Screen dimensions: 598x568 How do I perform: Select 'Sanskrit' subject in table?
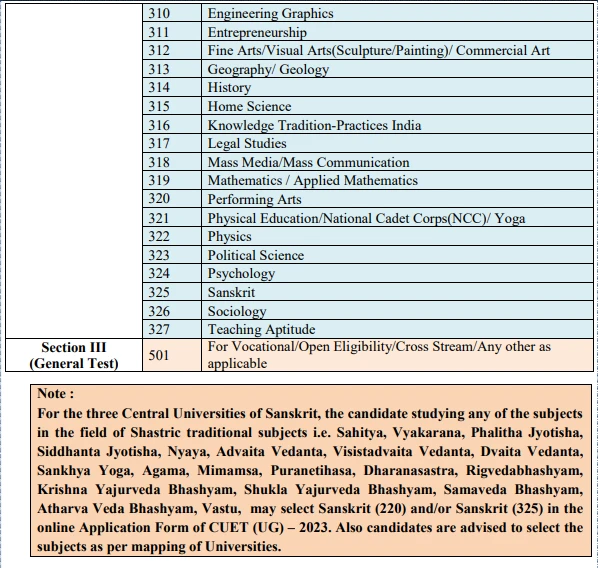coord(231,292)
